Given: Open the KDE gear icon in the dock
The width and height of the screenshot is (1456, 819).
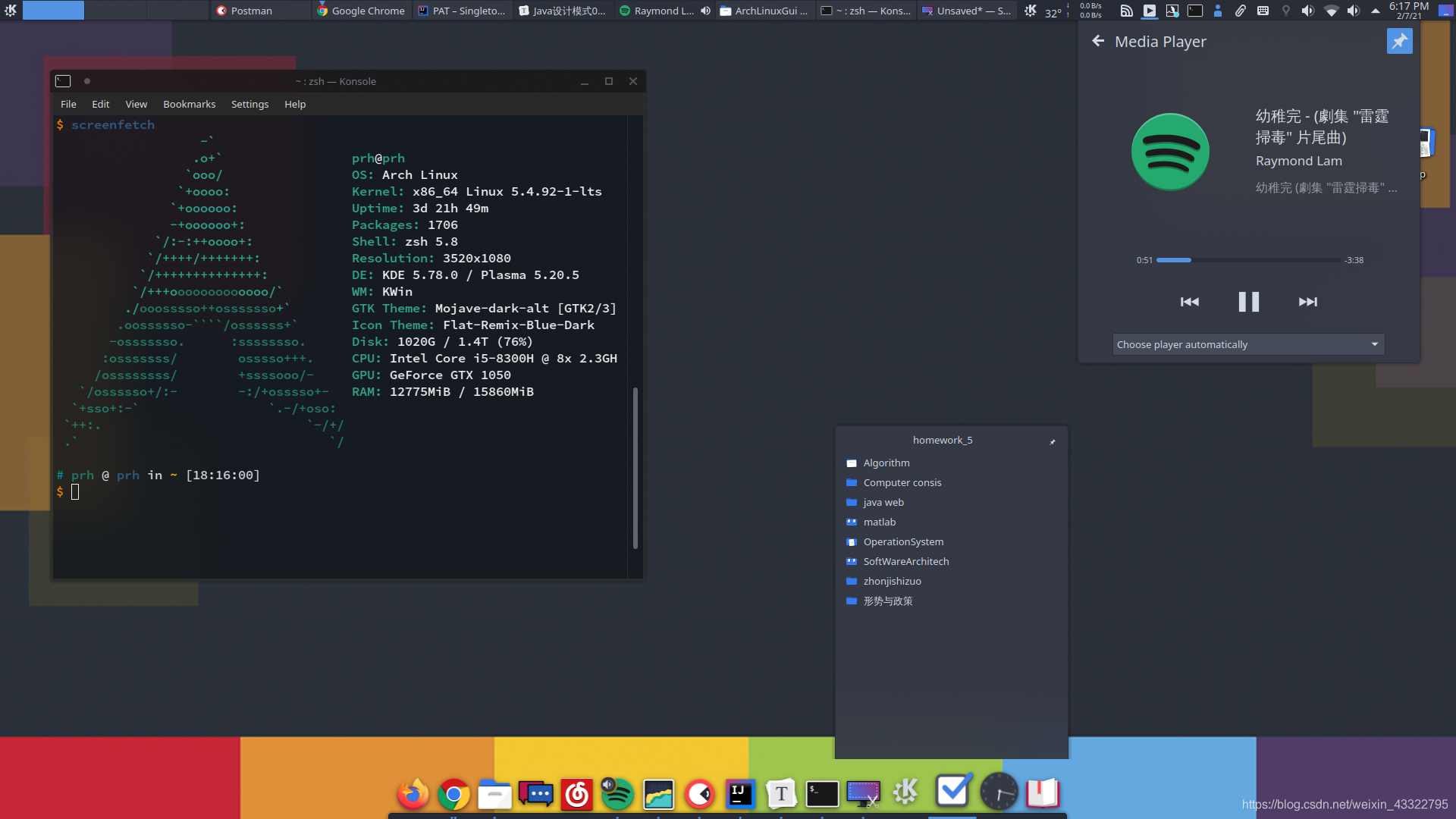Looking at the screenshot, I should (x=905, y=792).
